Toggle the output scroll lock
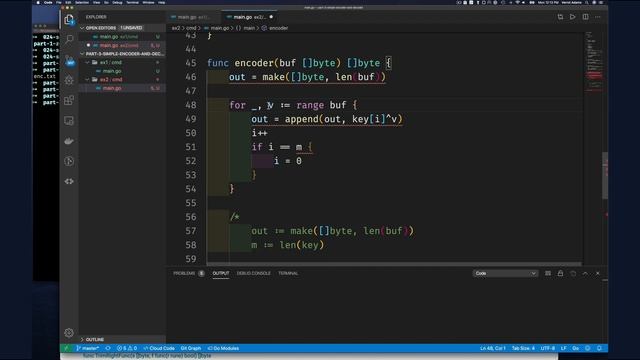The width and height of the screenshot is (640, 360). 560,273
